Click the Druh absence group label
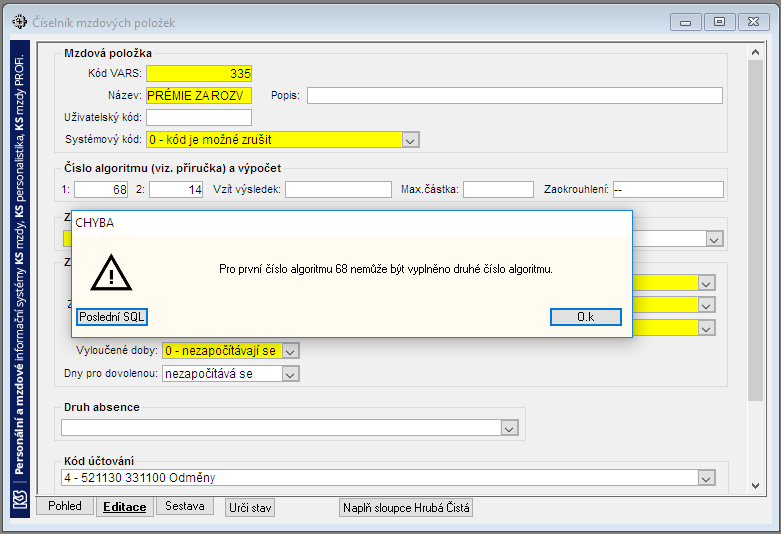 (102, 407)
